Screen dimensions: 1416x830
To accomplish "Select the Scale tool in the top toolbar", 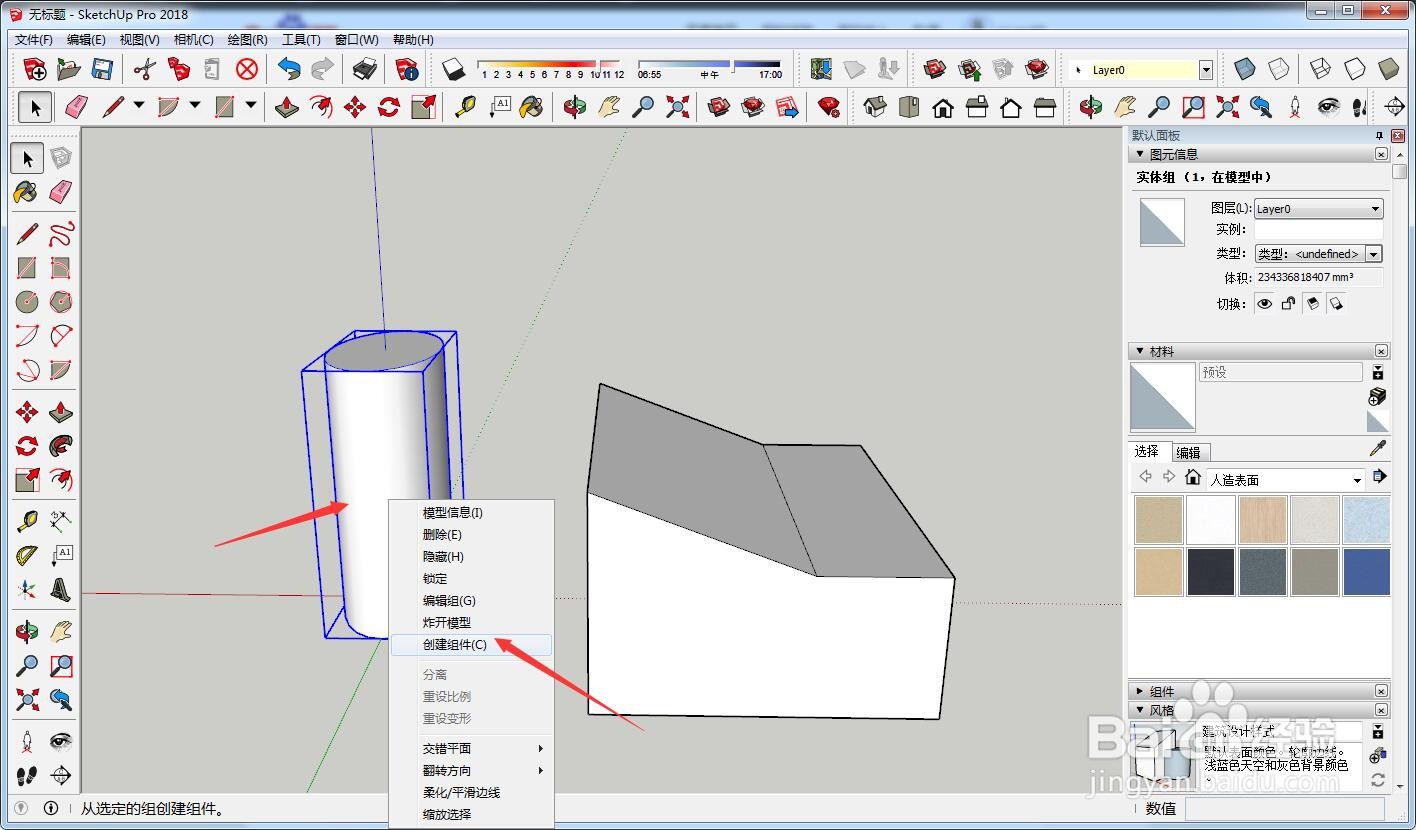I will 423,106.
